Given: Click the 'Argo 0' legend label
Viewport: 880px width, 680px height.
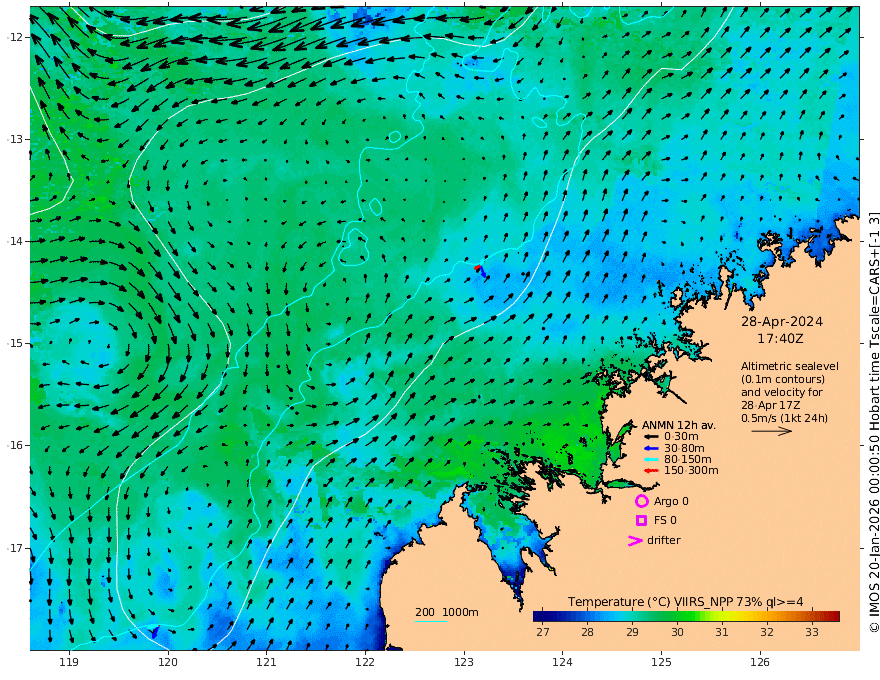Looking at the screenshot, I should [x=671, y=501].
